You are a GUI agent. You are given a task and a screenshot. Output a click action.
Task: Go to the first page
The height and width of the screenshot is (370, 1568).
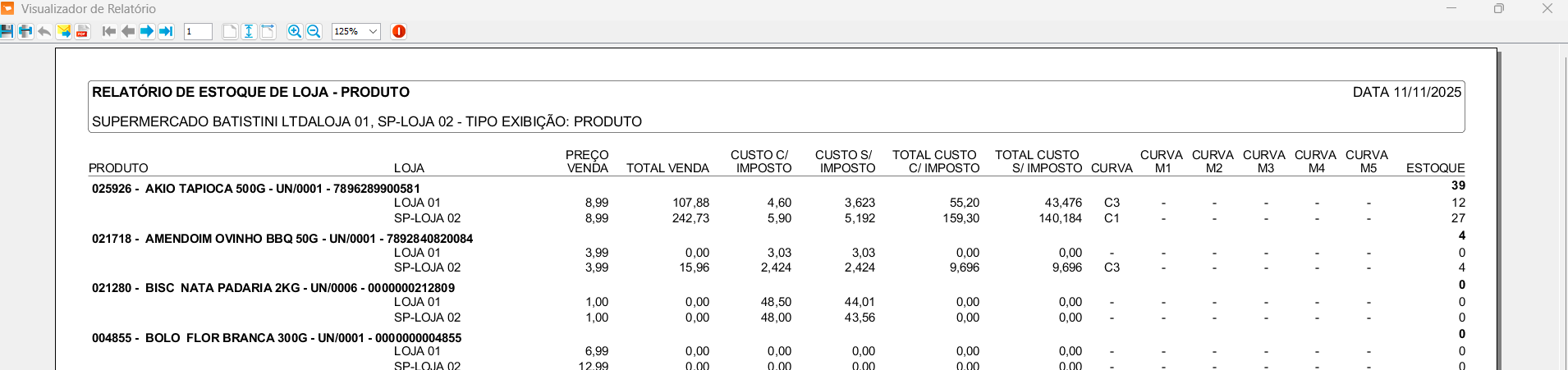[108, 31]
